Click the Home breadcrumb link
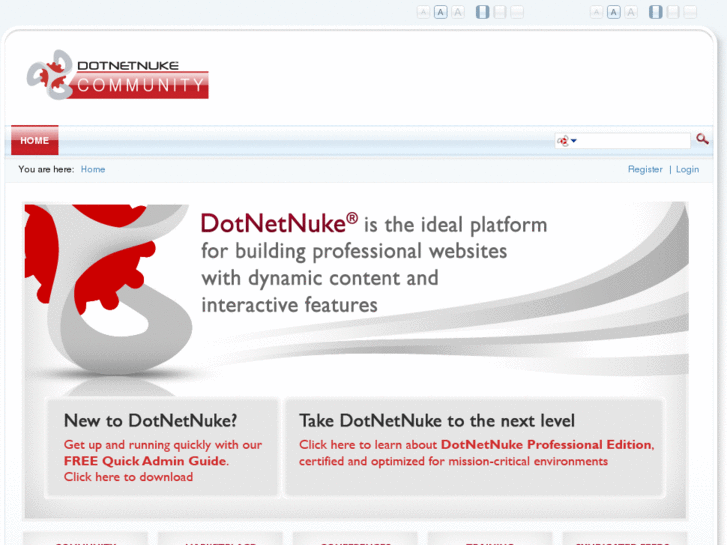This screenshot has width=727, height=545. 93,169
